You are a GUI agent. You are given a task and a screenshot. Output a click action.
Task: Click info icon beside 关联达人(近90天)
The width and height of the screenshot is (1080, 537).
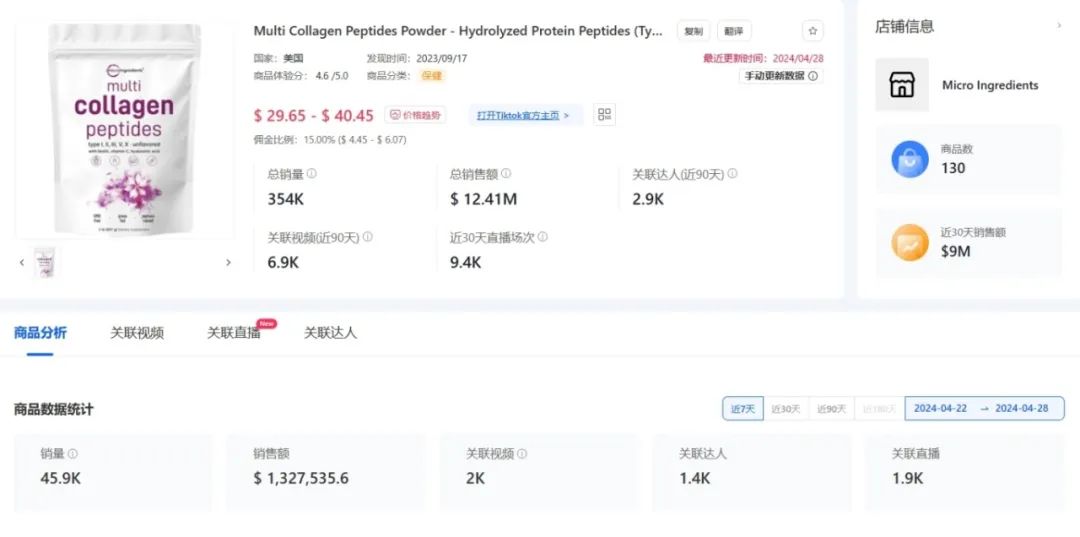[732, 174]
